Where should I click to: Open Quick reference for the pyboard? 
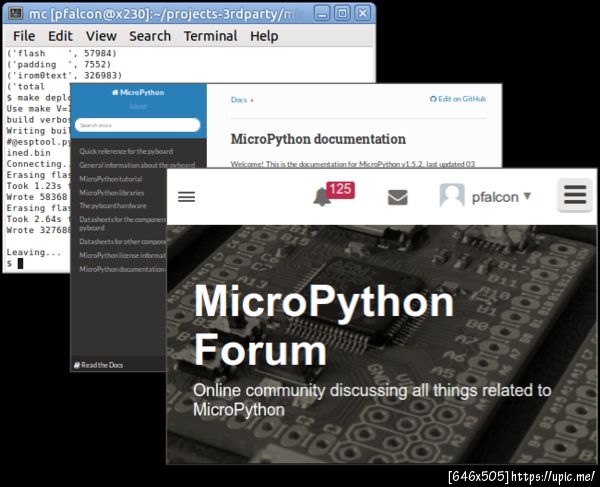tap(126, 151)
